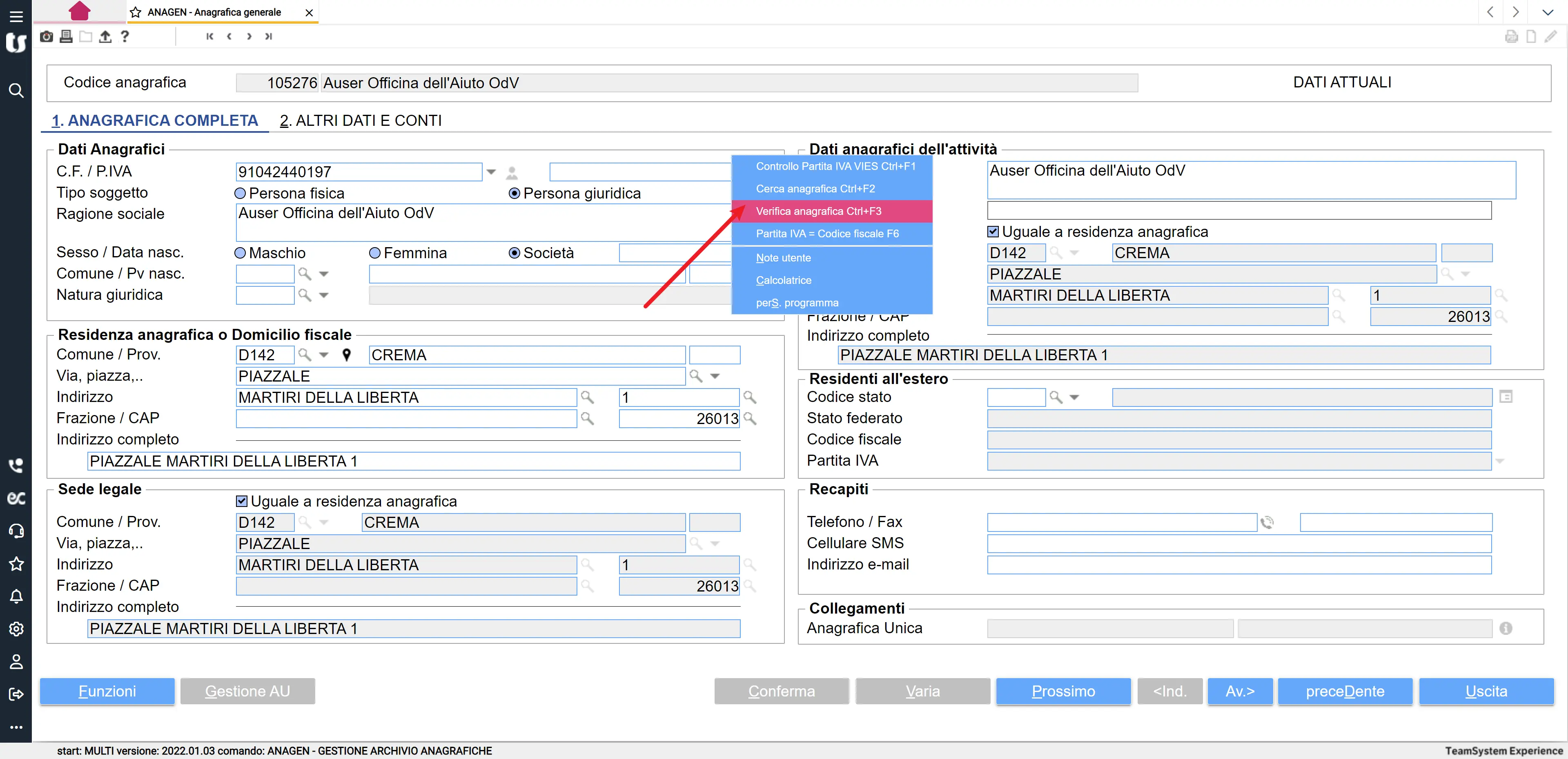Click the upload arrow toolbar icon
The height and width of the screenshot is (759, 1568).
coord(105,36)
